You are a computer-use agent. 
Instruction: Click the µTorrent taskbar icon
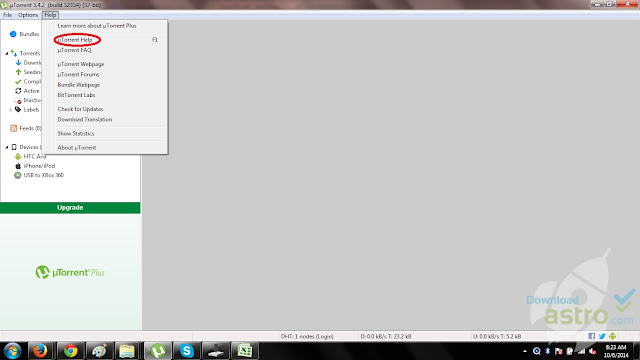(x=158, y=351)
